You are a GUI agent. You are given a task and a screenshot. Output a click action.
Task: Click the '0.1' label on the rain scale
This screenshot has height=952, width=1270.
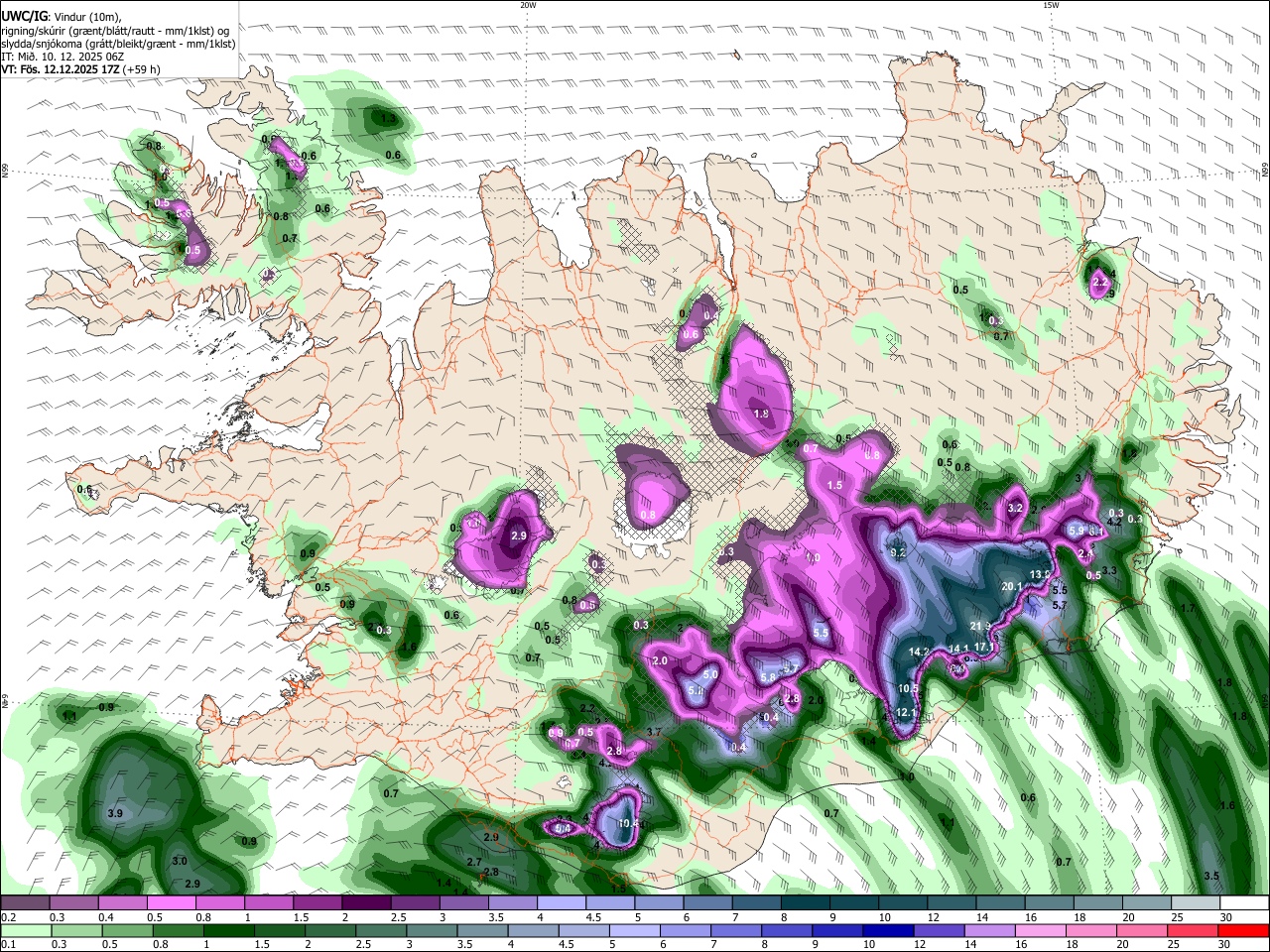[8, 944]
